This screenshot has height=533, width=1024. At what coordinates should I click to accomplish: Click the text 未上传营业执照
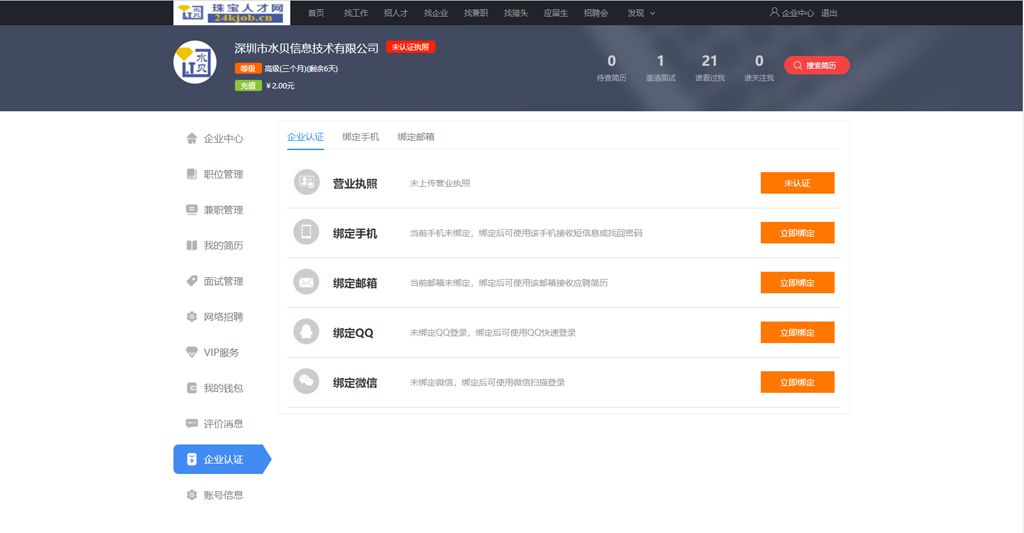[440, 183]
